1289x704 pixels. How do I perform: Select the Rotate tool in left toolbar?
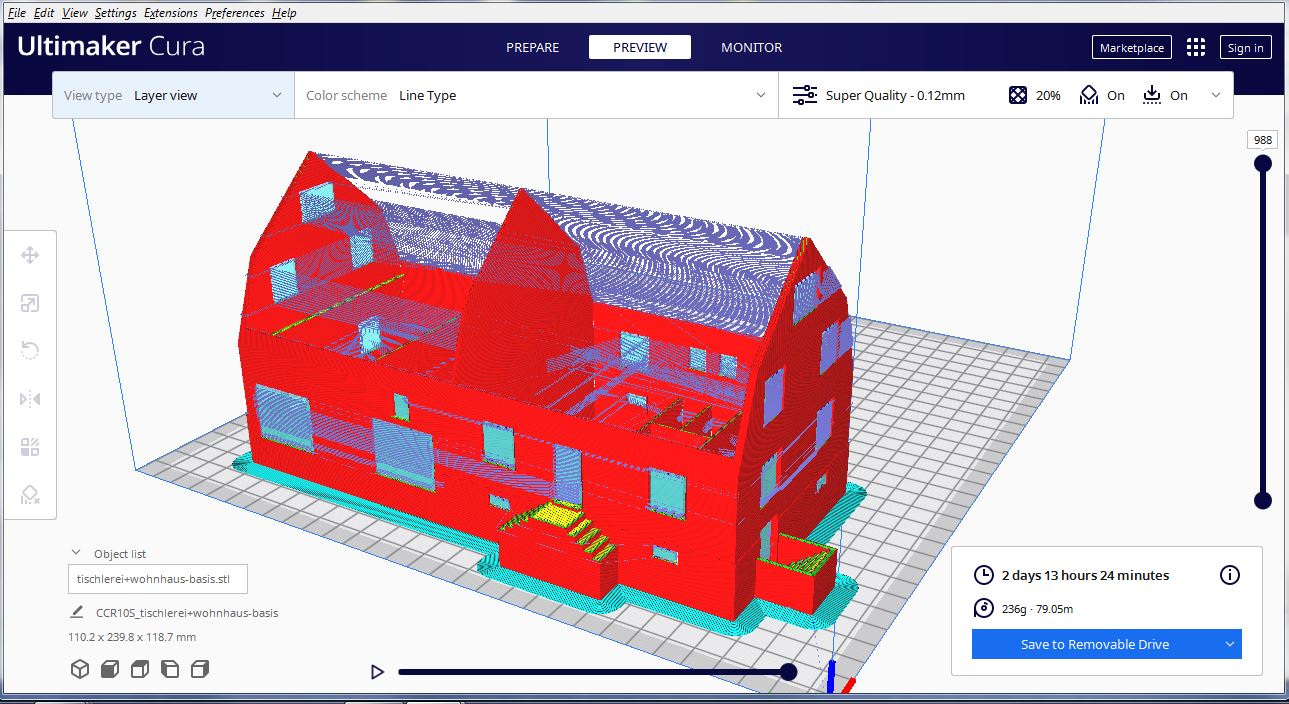[x=30, y=351]
